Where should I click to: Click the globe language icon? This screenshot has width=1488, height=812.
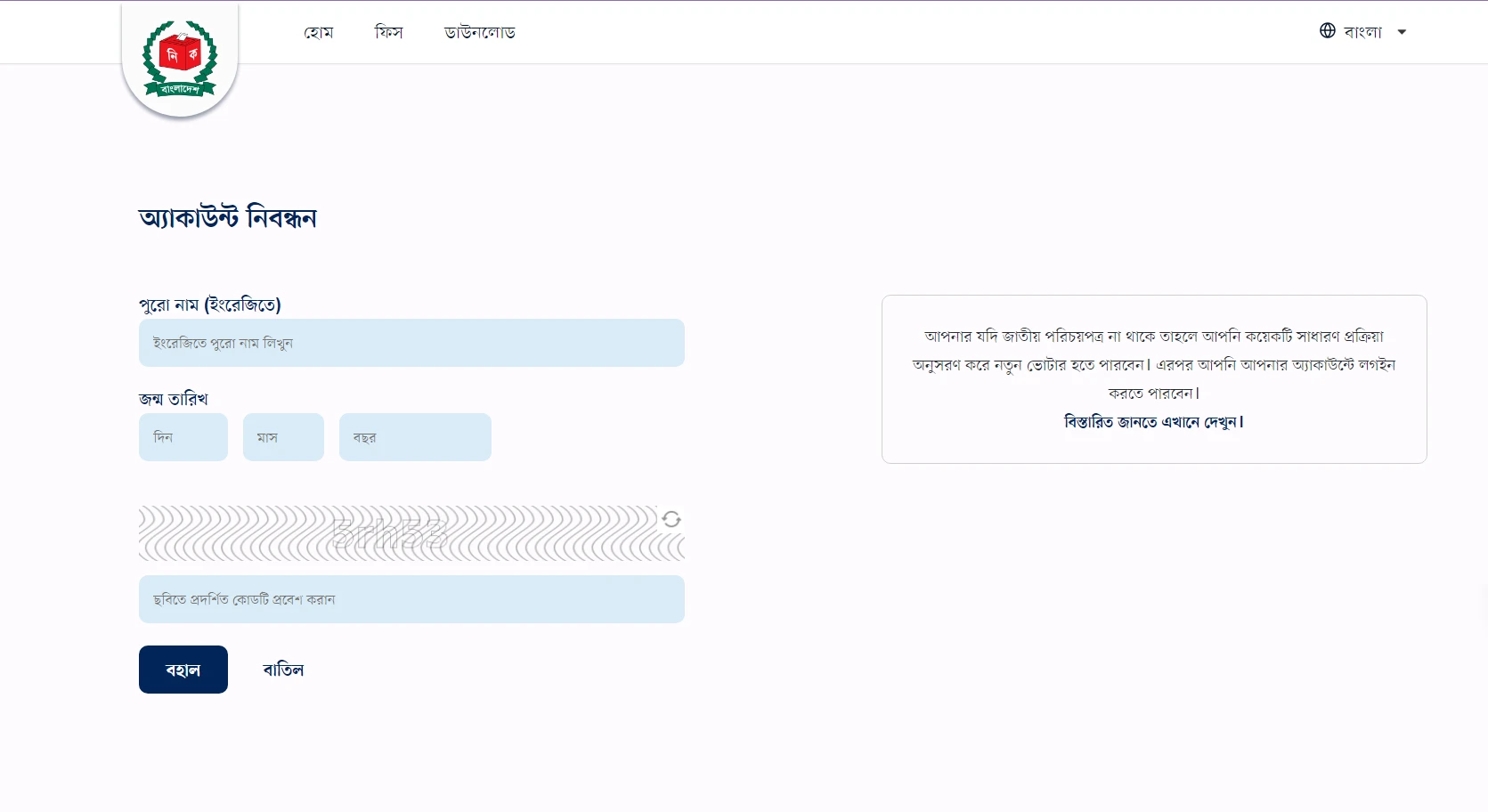point(1326,29)
